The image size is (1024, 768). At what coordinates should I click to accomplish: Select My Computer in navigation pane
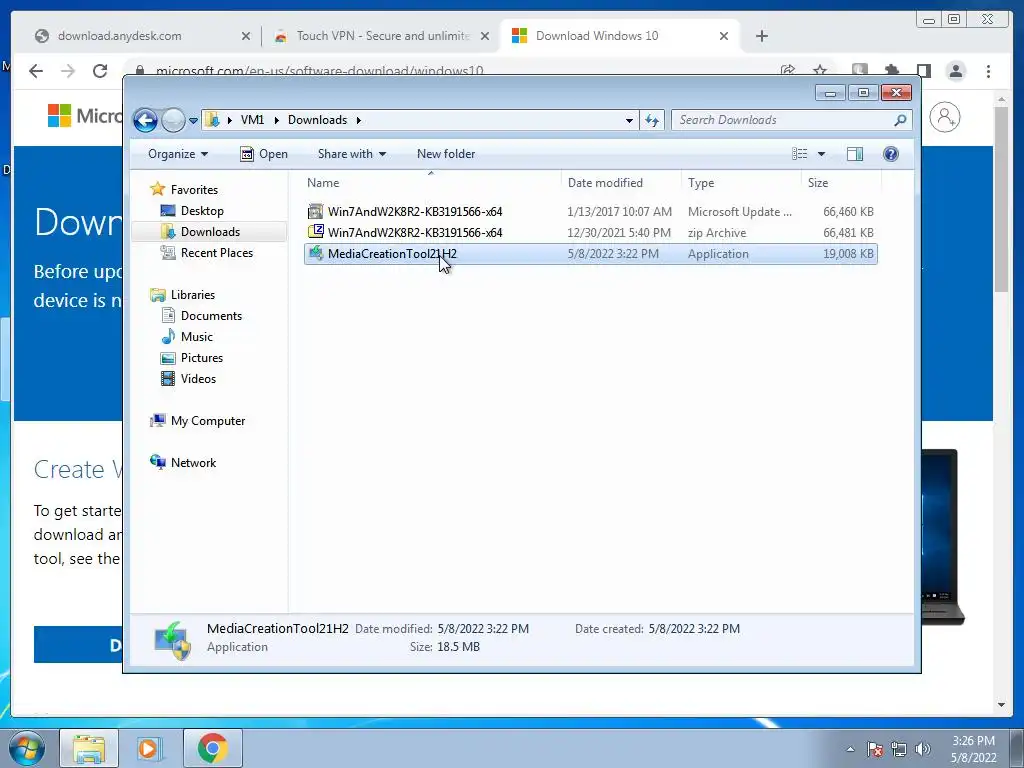click(x=208, y=421)
